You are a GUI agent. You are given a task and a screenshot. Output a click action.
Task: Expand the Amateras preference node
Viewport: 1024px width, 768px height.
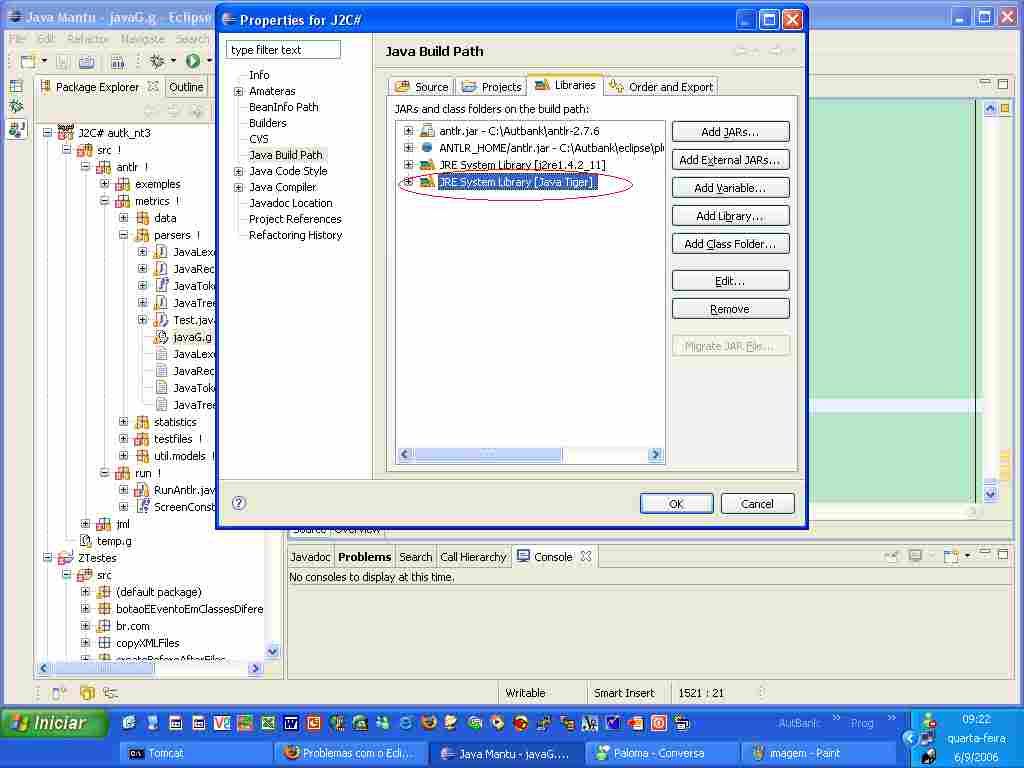239,91
